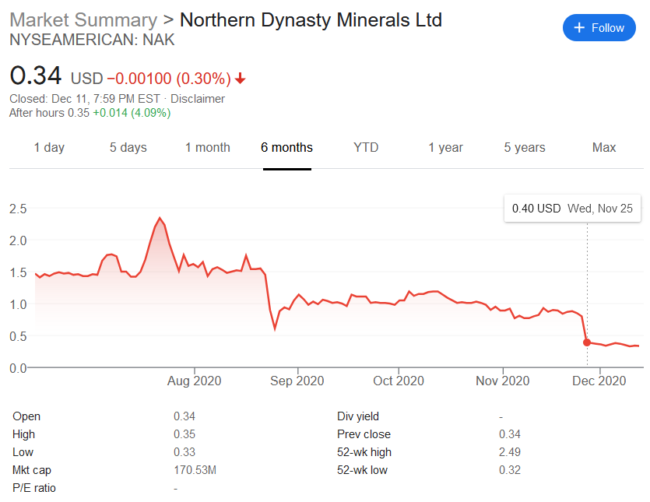View the 1 year price range
This screenshot has width=650, height=502.
[445, 147]
